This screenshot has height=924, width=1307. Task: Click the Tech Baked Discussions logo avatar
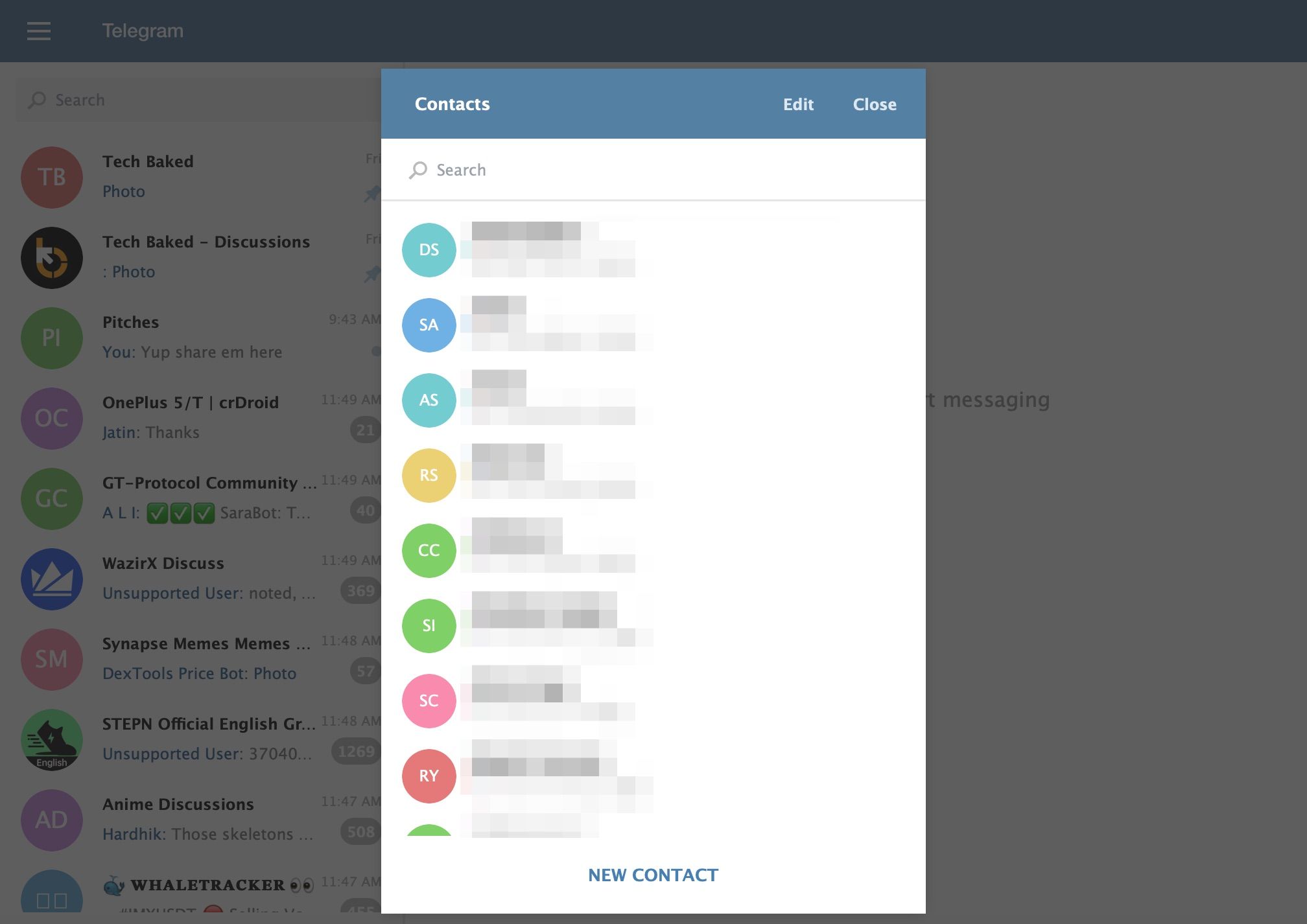(x=52, y=258)
